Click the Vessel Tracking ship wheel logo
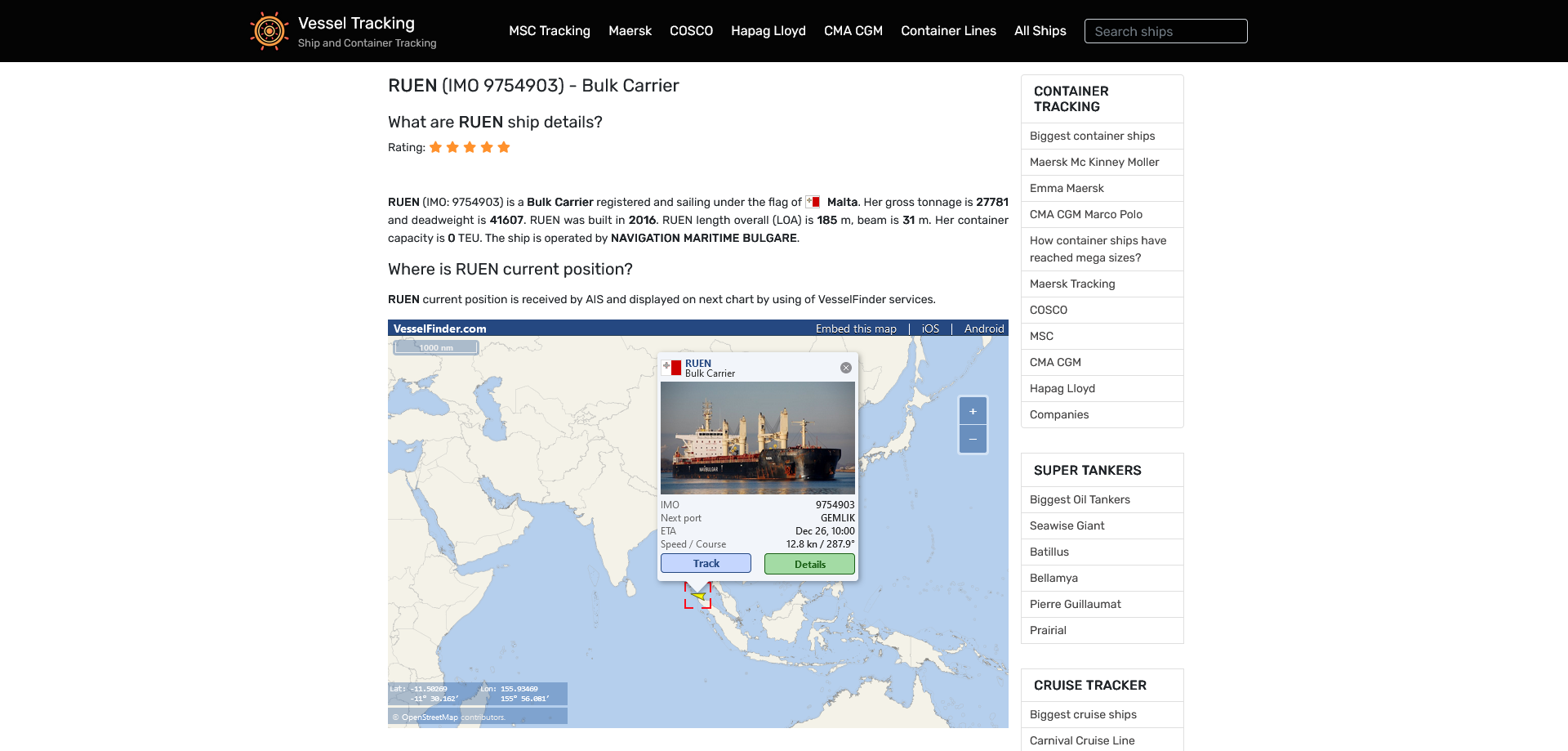Image resolution: width=1568 pixels, height=751 pixels. [269, 31]
